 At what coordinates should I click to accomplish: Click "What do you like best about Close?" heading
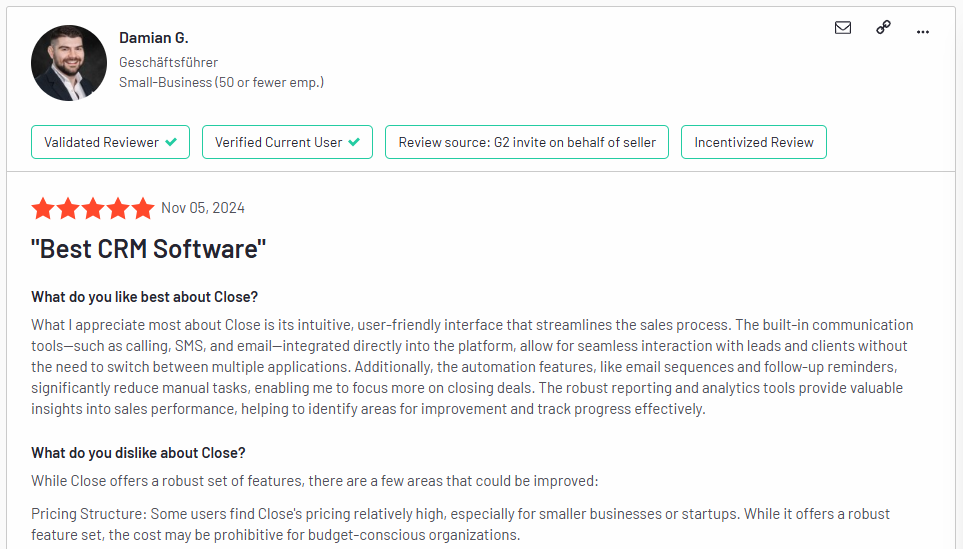(144, 297)
